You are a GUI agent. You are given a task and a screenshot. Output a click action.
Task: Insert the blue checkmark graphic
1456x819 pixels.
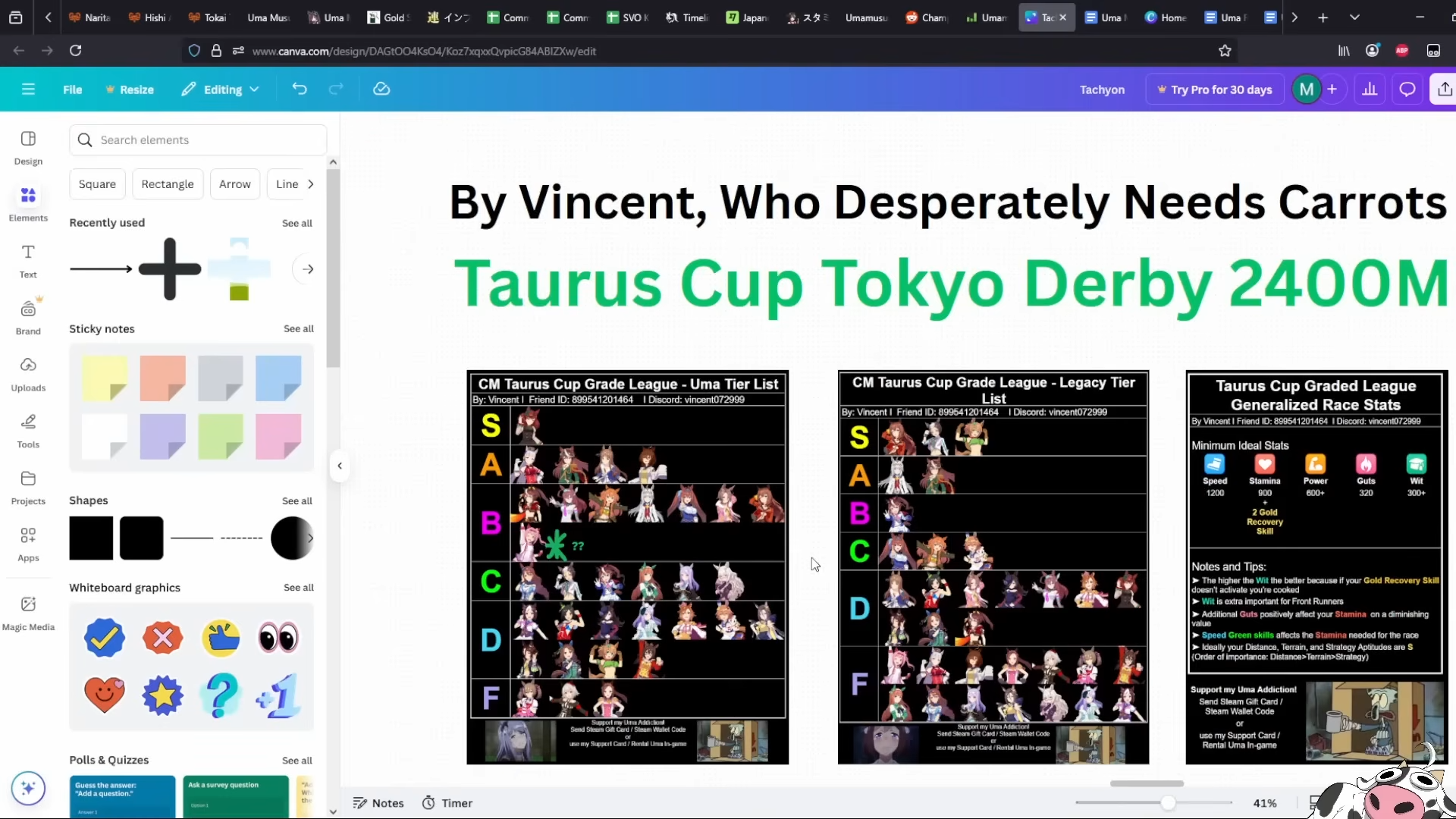[105, 637]
